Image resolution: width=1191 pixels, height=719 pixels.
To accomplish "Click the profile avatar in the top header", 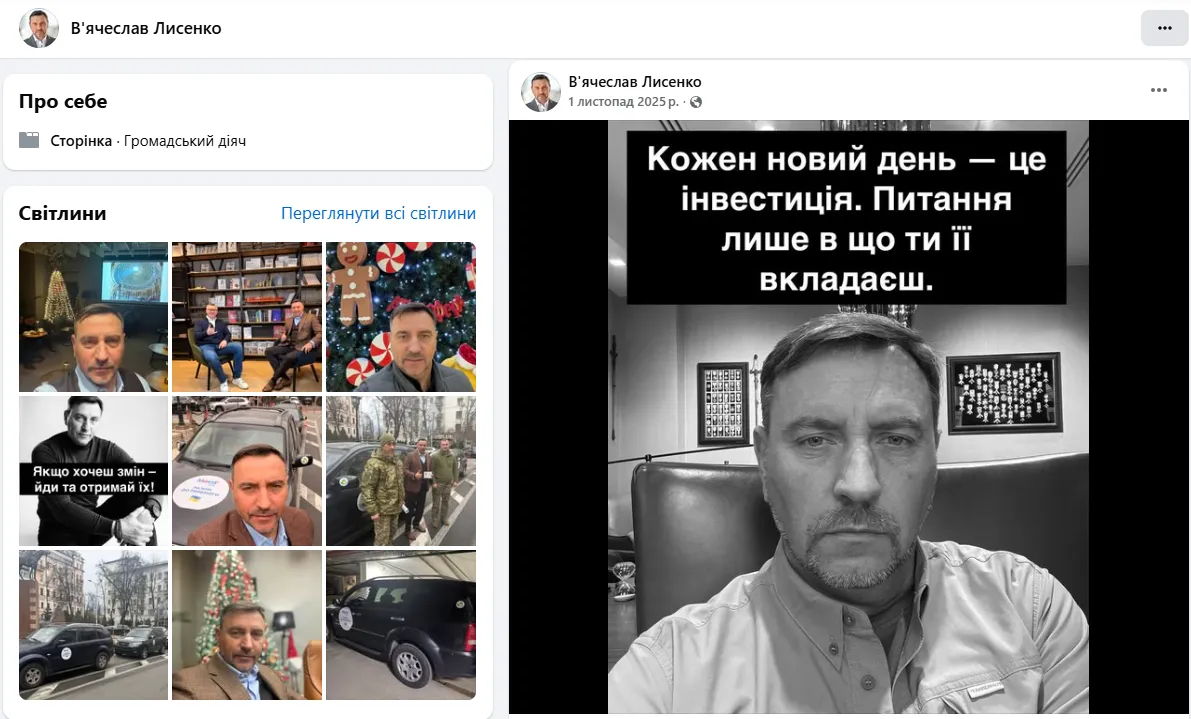I will point(39,28).
